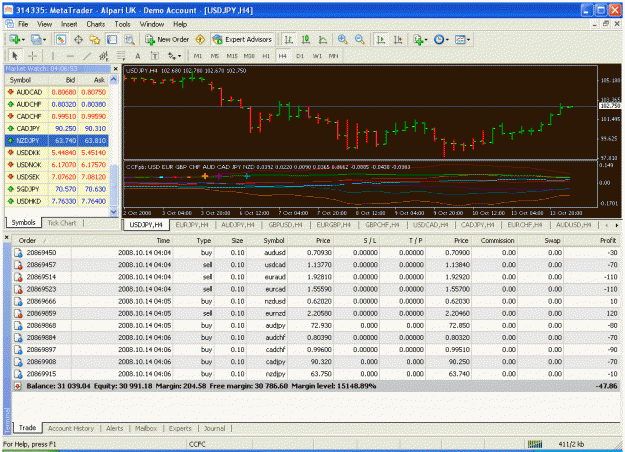625x452 pixels.
Task: Toggle the Market Watch window icon
Action: click(61, 39)
